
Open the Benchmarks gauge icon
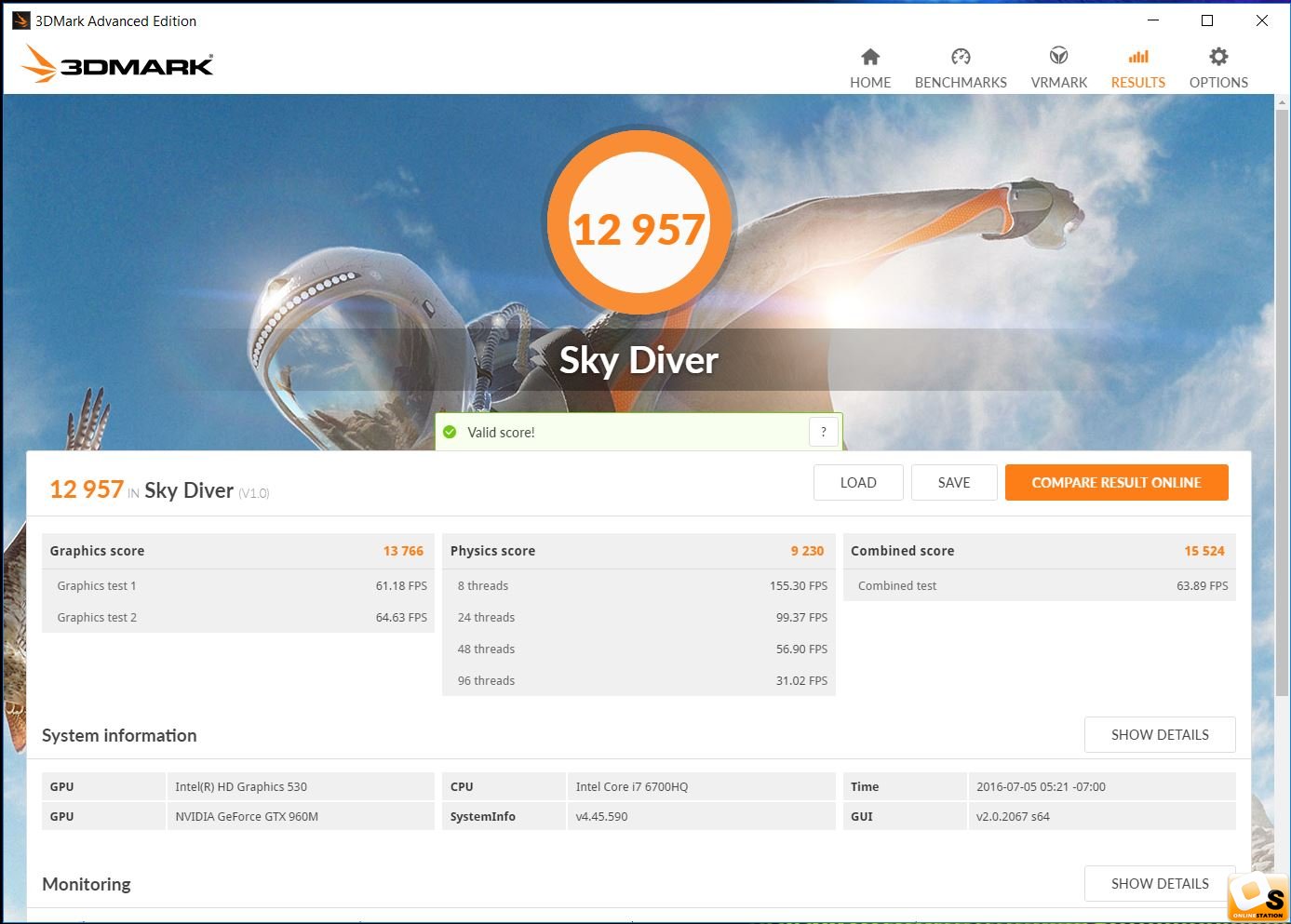(x=961, y=57)
